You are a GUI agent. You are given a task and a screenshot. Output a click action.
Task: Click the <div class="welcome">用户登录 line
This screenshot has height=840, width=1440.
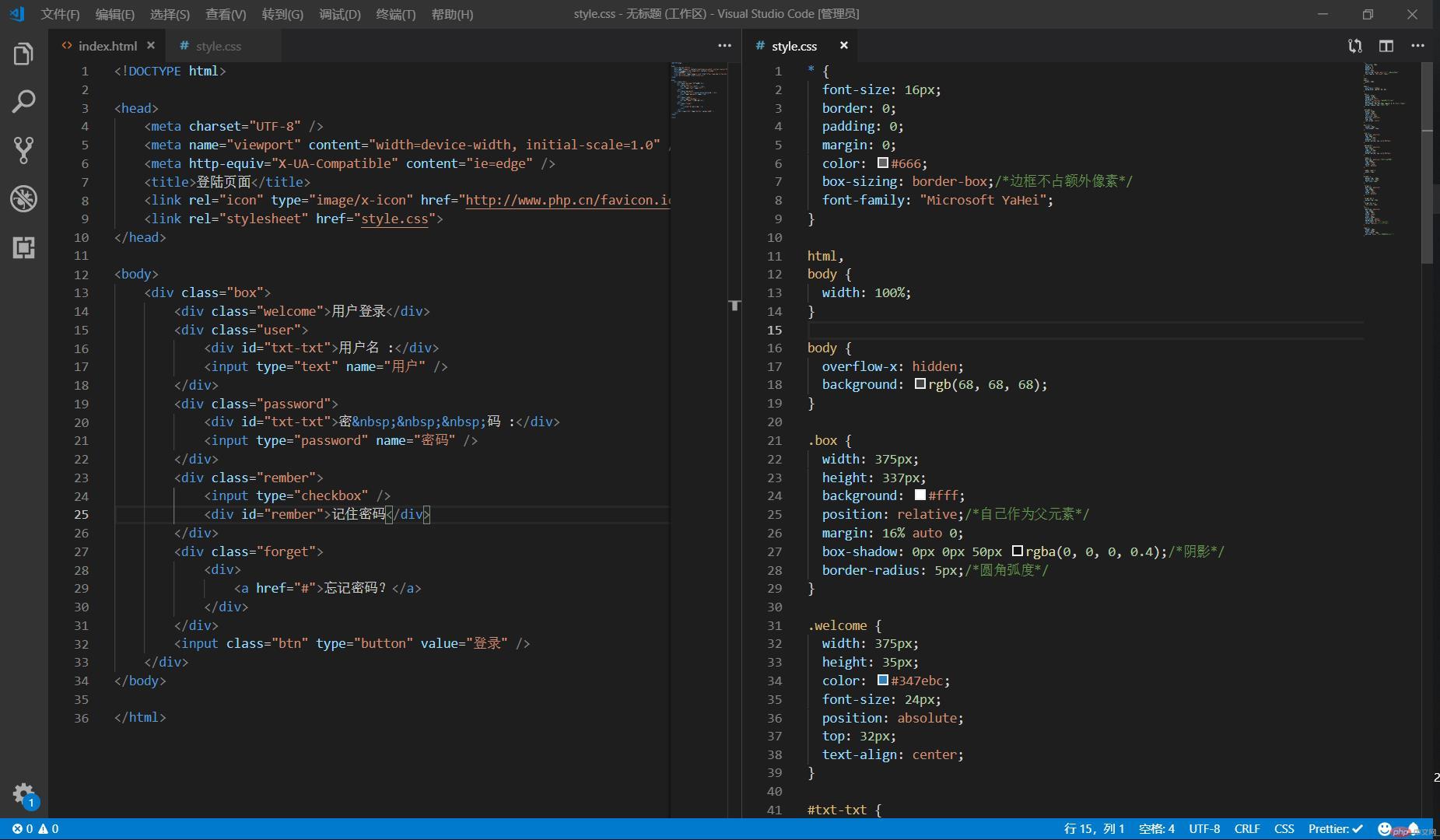(x=302, y=311)
